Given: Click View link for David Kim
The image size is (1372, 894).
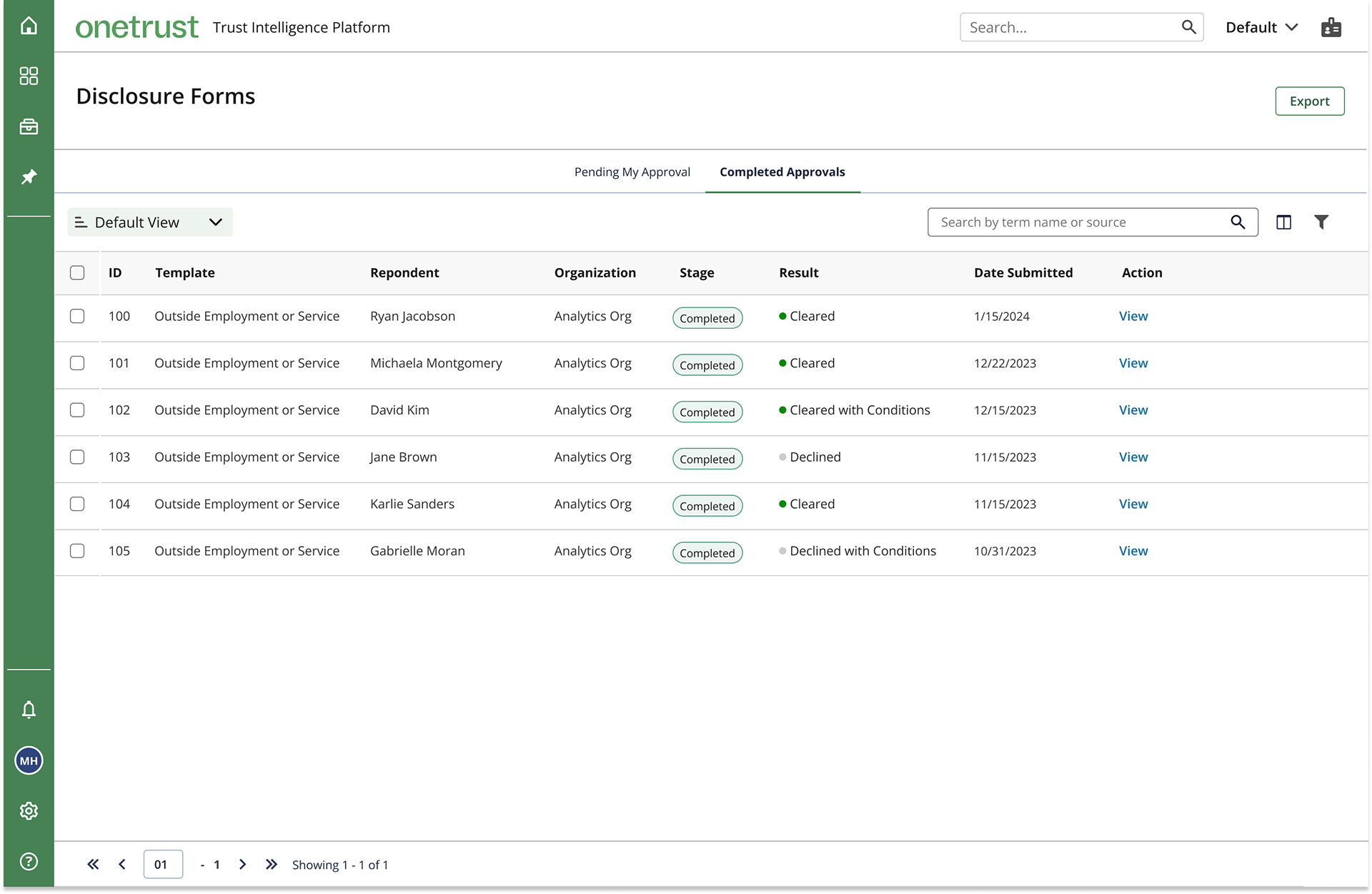Looking at the screenshot, I should pos(1133,410).
